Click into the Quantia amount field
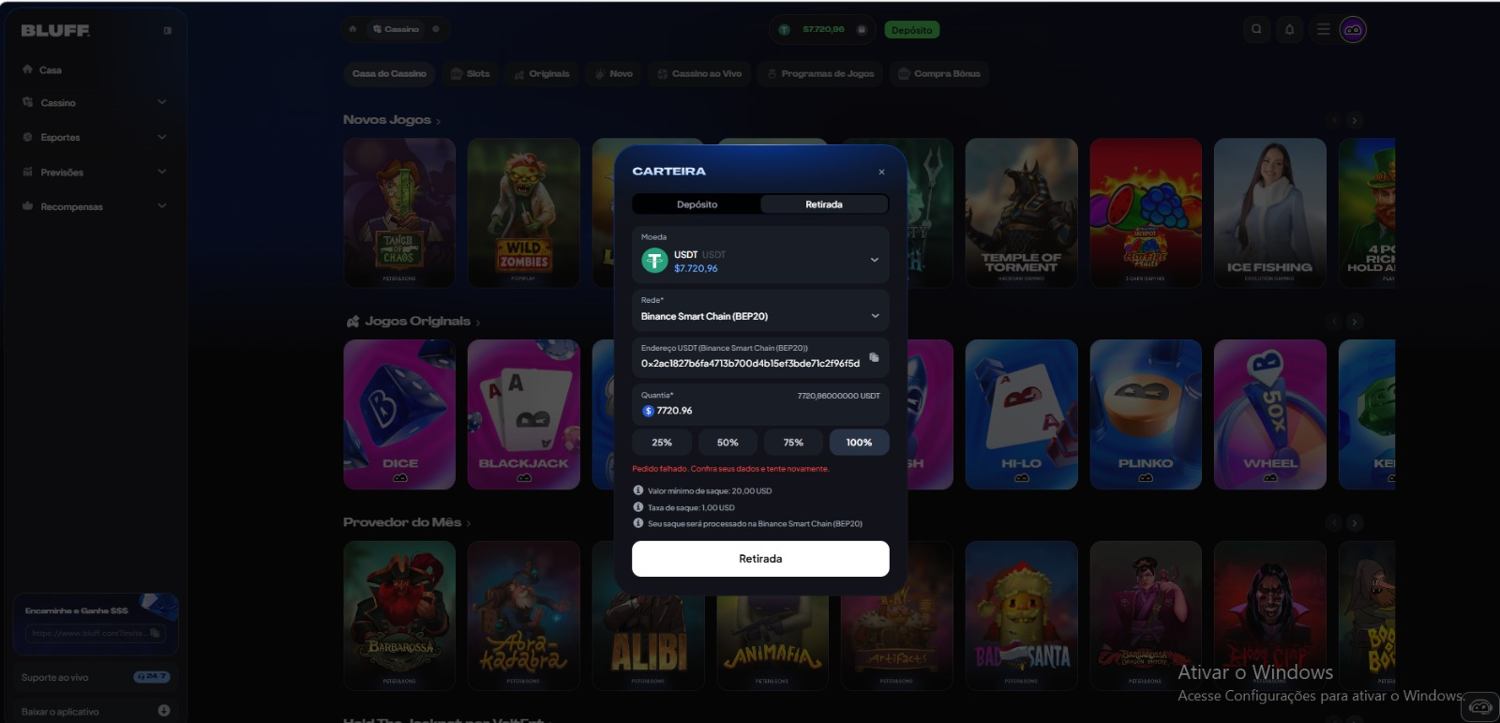Image resolution: width=1500 pixels, height=723 pixels. (x=760, y=404)
